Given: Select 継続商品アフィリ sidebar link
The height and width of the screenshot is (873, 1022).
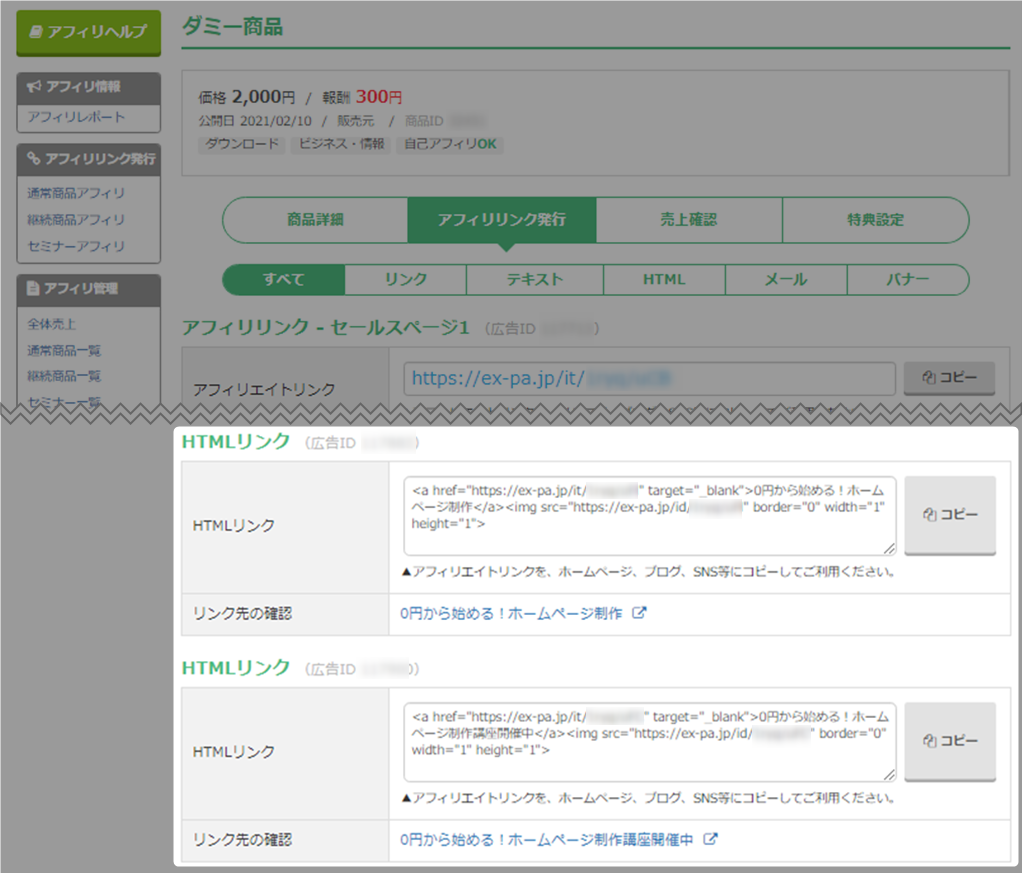Looking at the screenshot, I should 76,219.
